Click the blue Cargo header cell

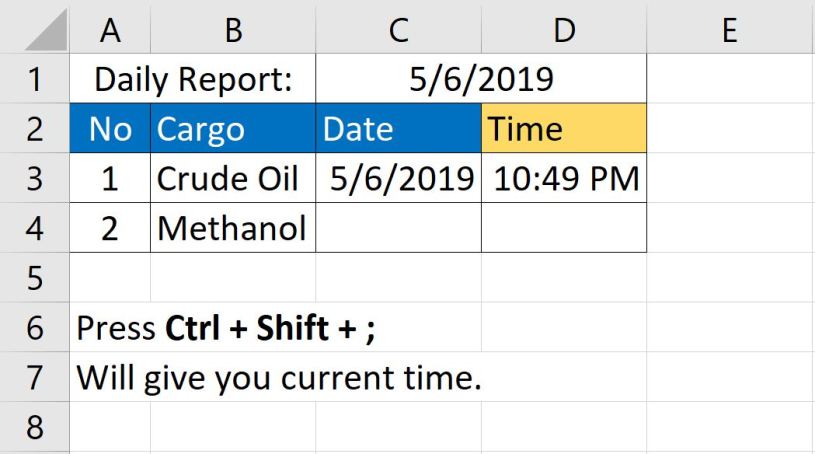click(x=232, y=129)
